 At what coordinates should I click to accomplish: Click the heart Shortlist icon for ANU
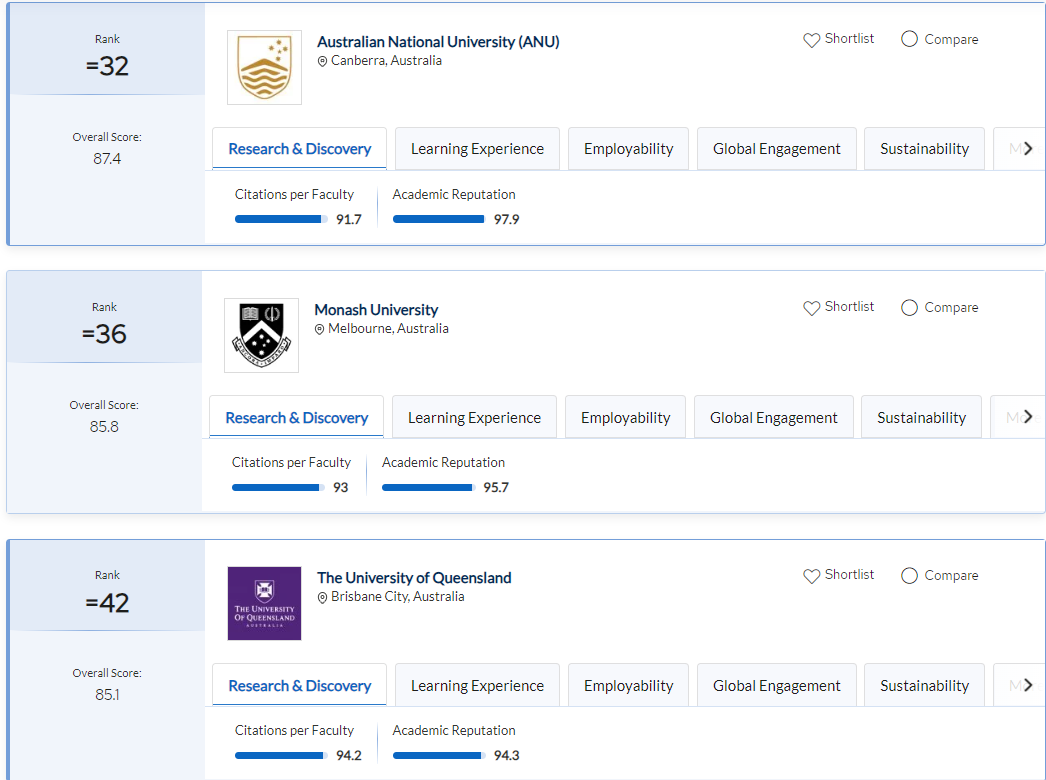[x=811, y=40]
